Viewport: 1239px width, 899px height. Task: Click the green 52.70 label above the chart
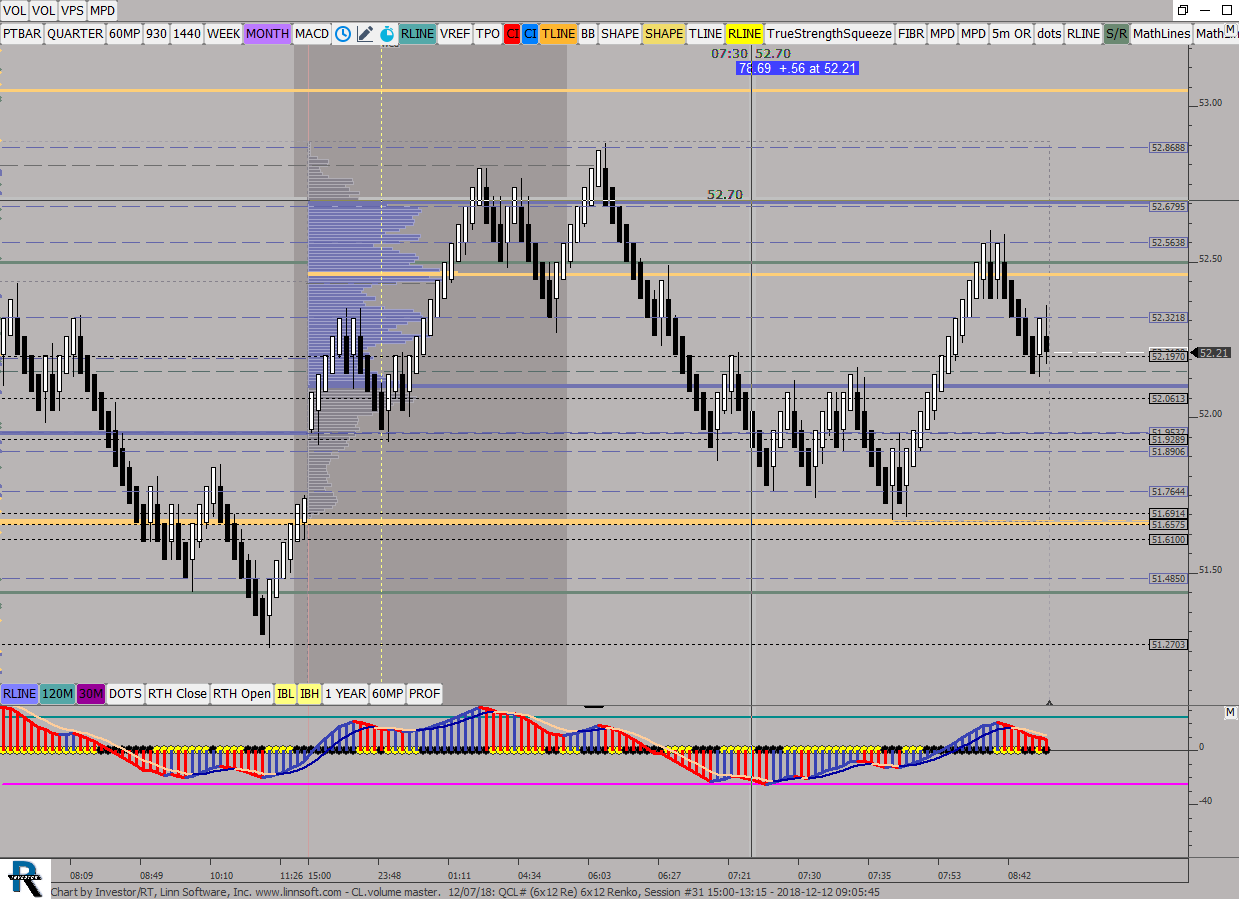click(724, 195)
